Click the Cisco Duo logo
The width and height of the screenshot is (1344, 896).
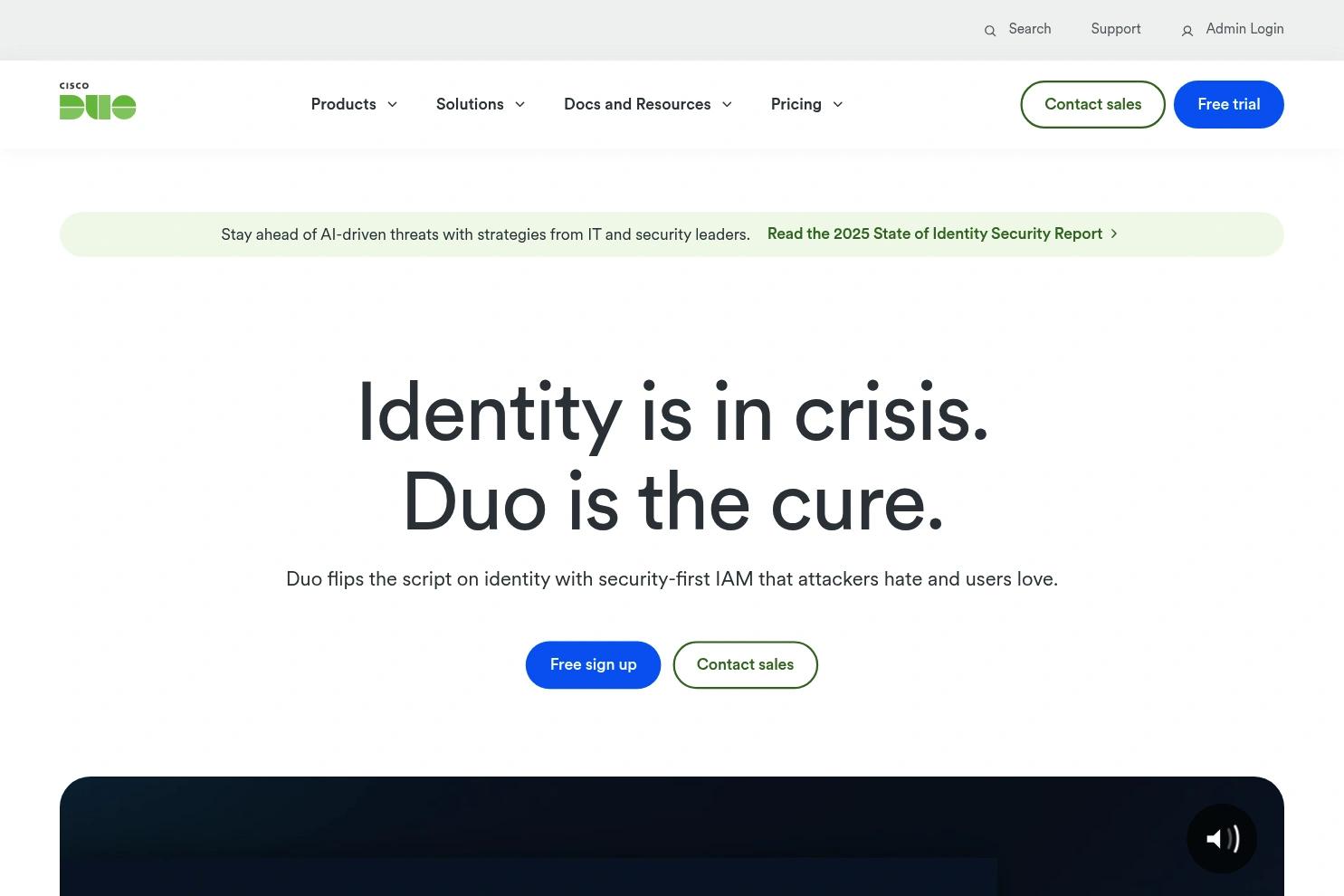(x=98, y=100)
